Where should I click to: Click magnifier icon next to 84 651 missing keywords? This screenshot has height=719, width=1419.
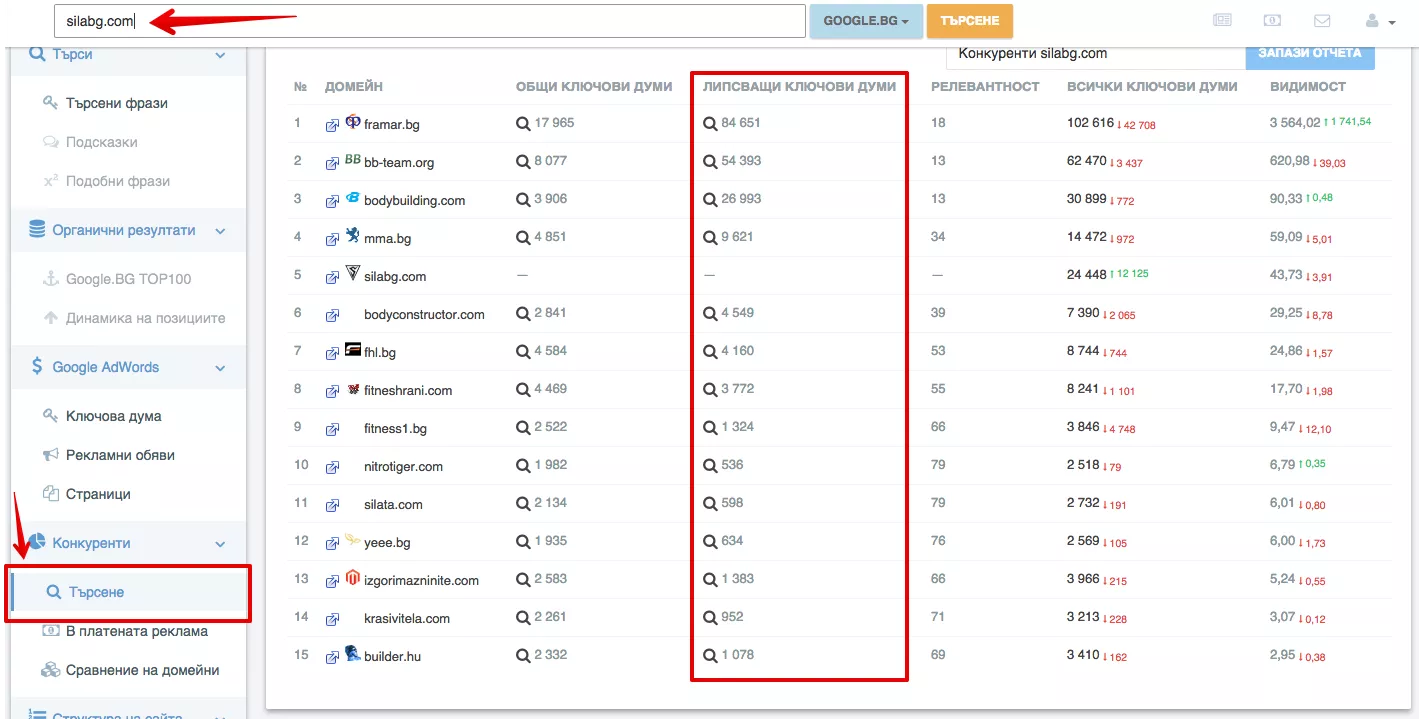(710, 123)
